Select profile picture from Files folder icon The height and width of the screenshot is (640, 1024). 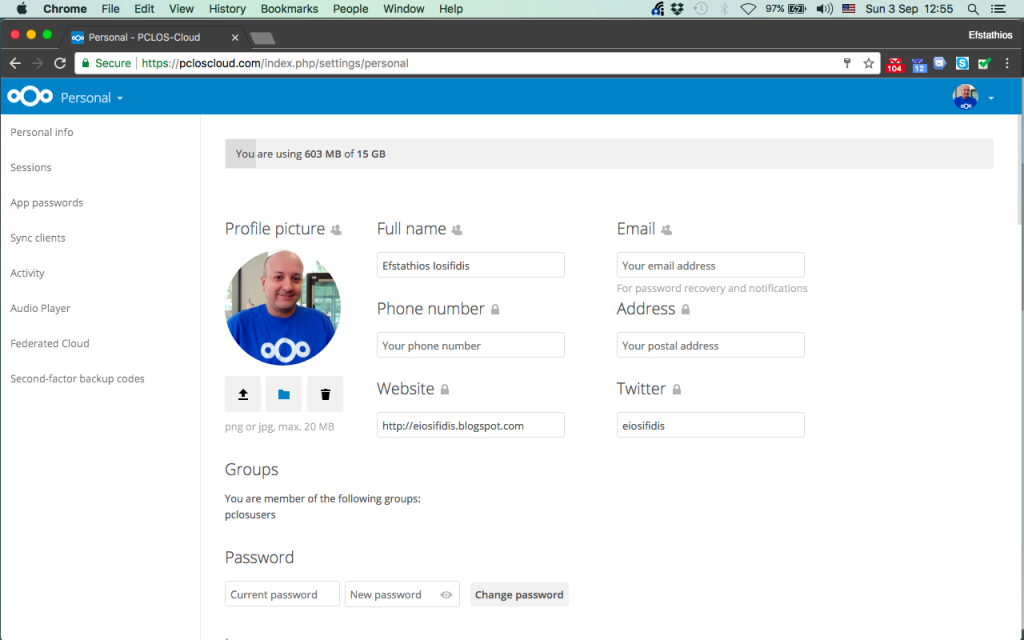[284, 394]
